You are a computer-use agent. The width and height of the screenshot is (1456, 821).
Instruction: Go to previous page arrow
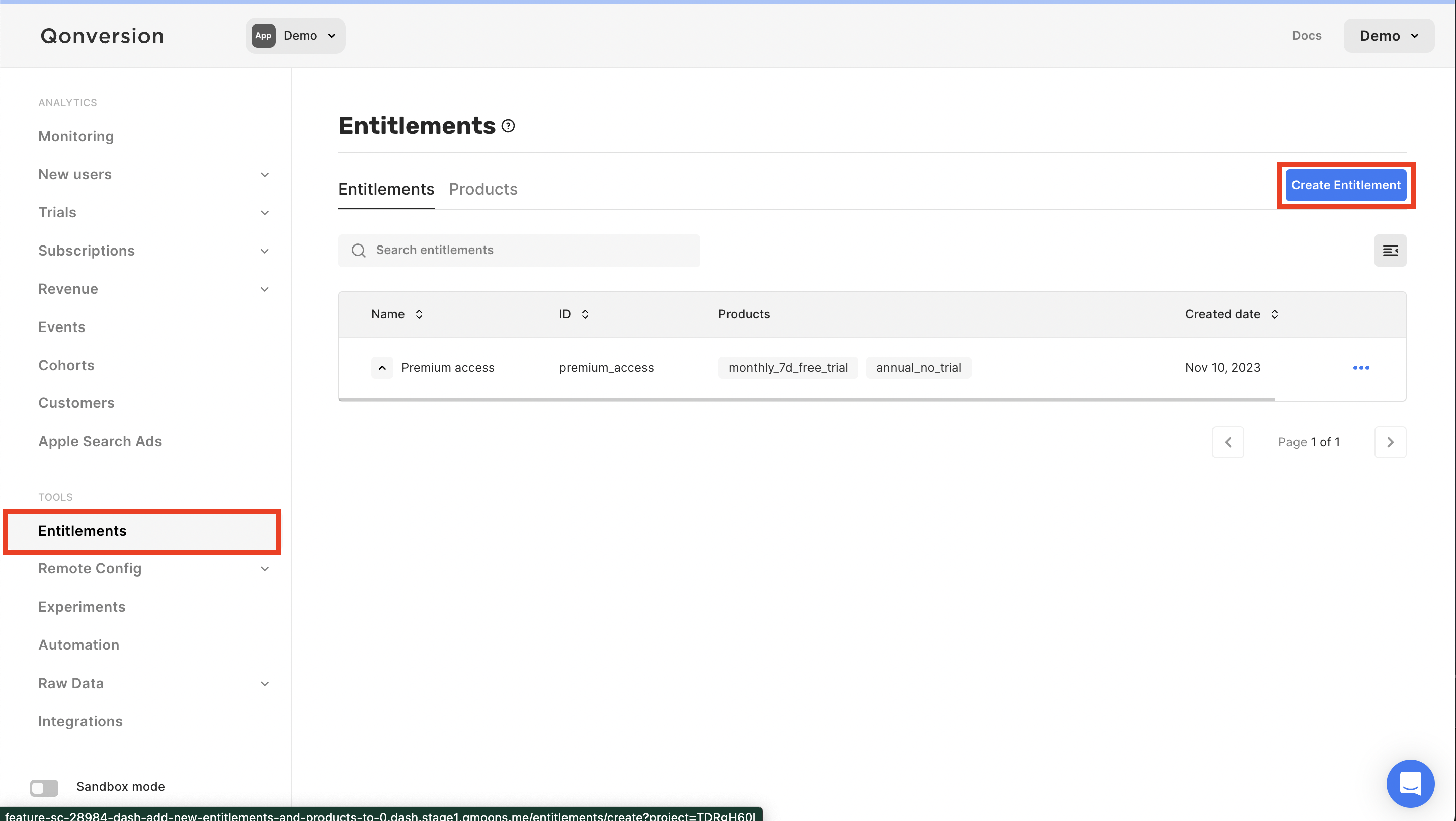1228,442
